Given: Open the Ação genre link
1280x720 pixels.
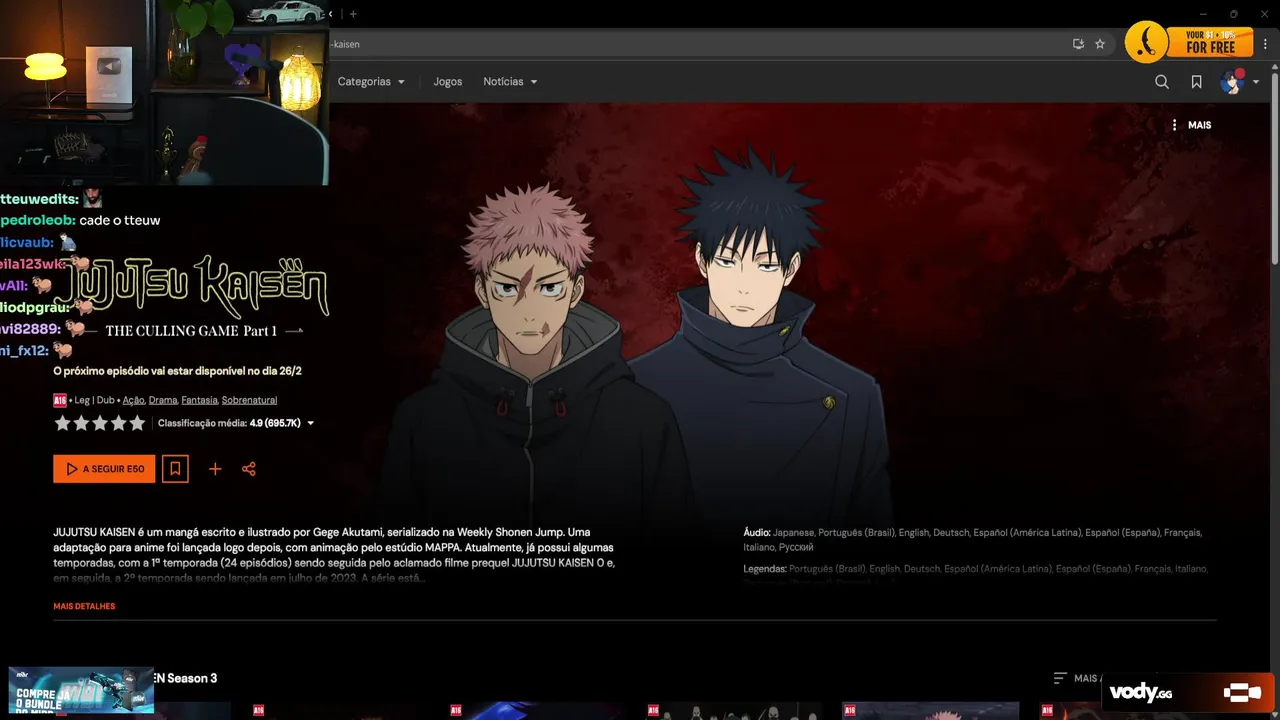Looking at the screenshot, I should point(133,400).
